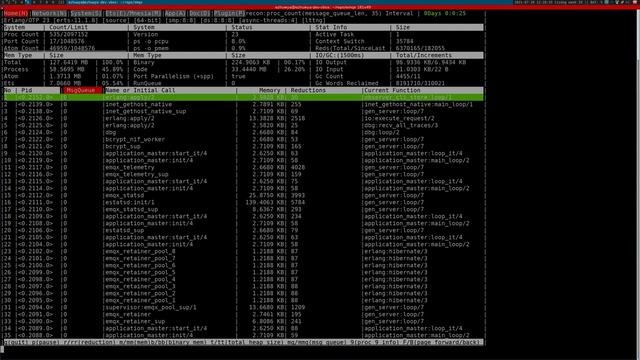640x360 pixels.
Task: Click the Name or Initial Call header
Action: 140,90
